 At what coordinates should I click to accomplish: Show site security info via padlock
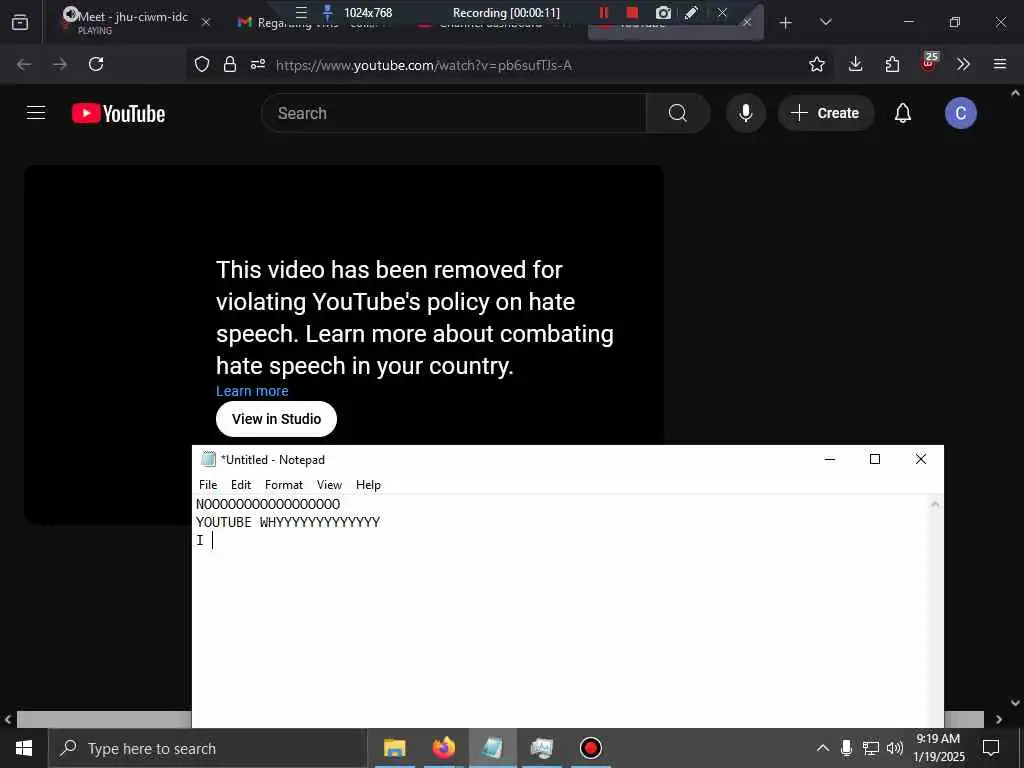tap(230, 64)
